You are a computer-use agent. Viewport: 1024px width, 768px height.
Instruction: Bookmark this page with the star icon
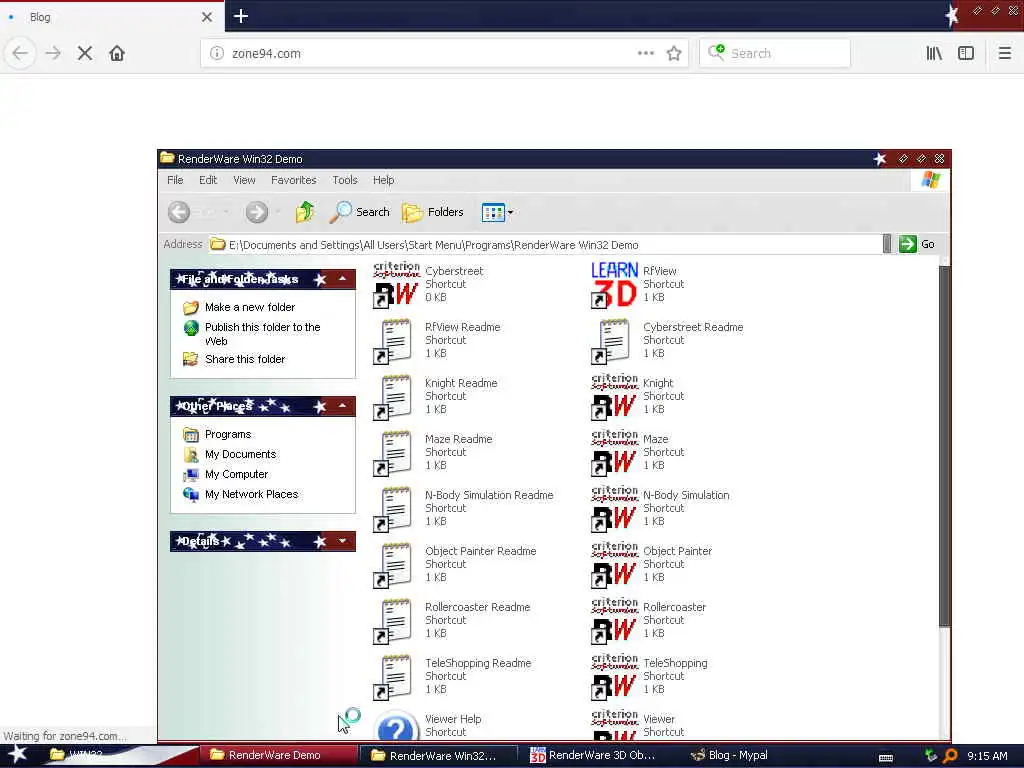(674, 54)
